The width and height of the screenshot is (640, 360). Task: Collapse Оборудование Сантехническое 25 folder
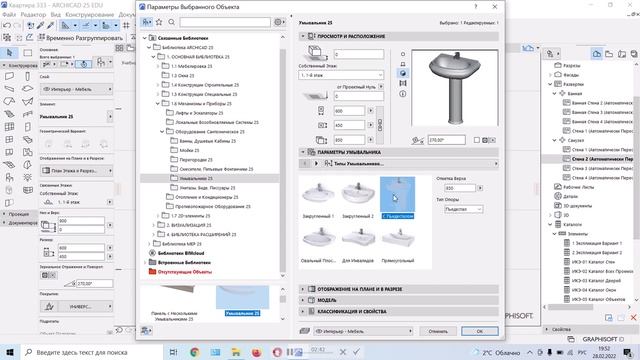click(x=162, y=131)
